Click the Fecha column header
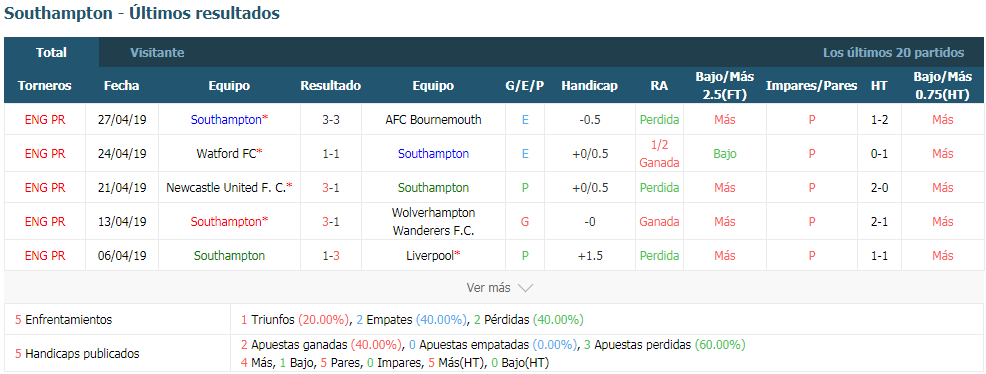 [122, 85]
